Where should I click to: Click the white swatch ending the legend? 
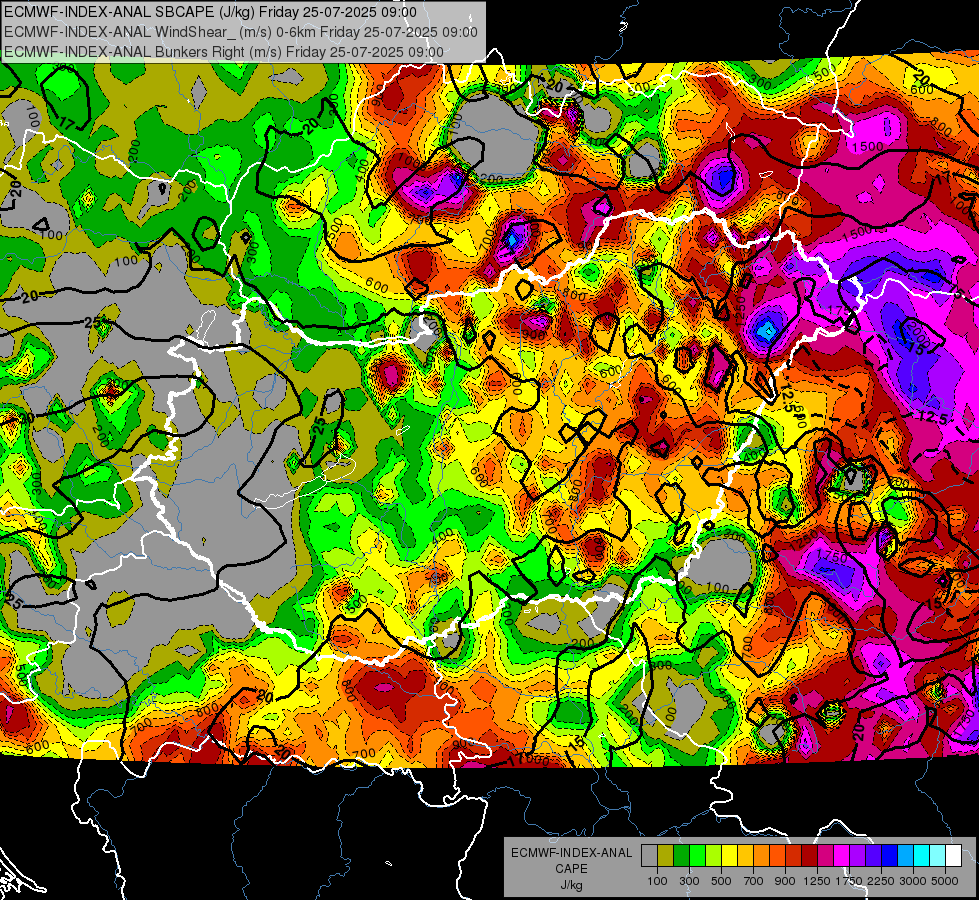pyautogui.click(x=953, y=855)
